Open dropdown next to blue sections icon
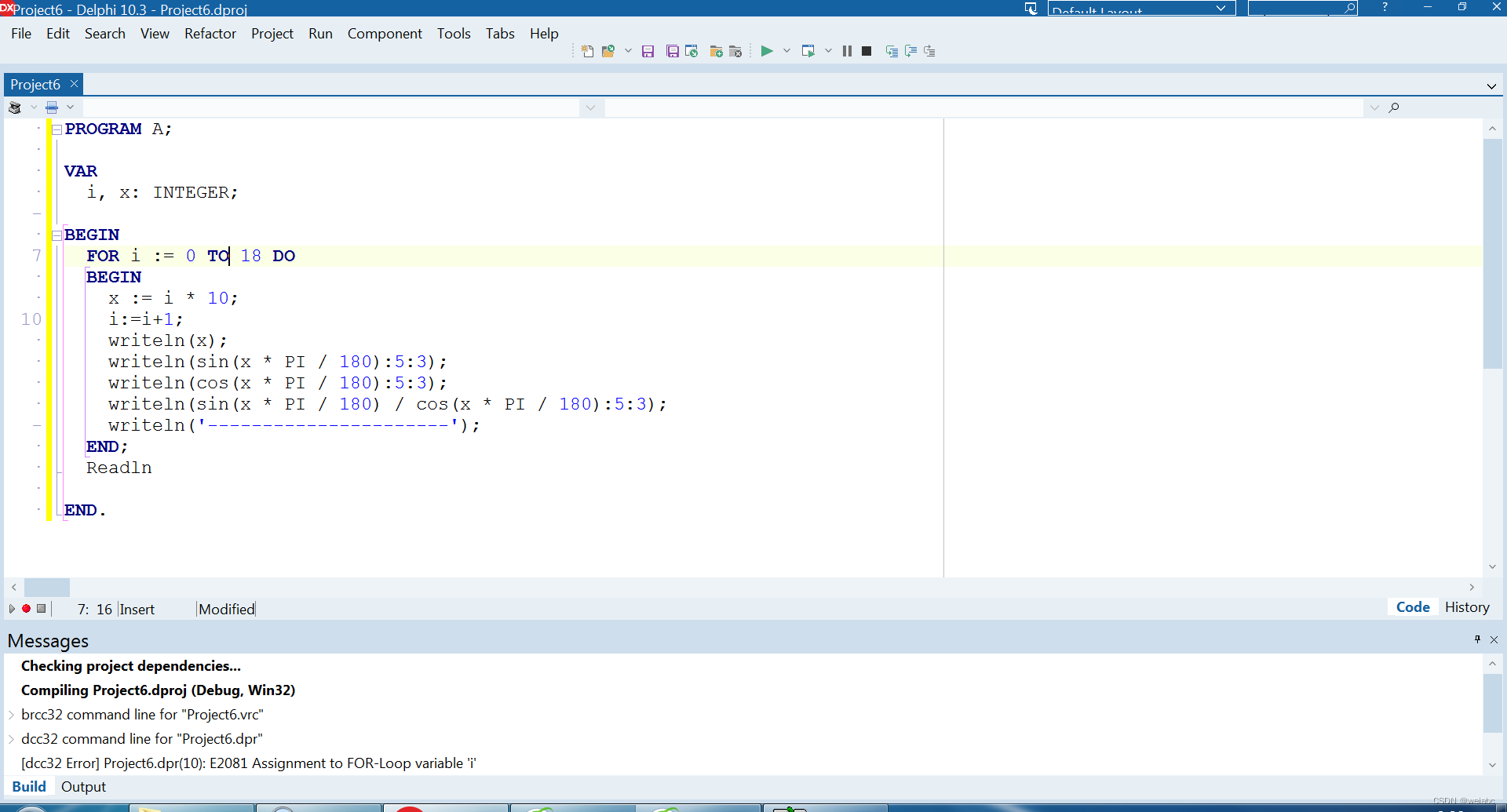The width and height of the screenshot is (1507, 812). 71,107
